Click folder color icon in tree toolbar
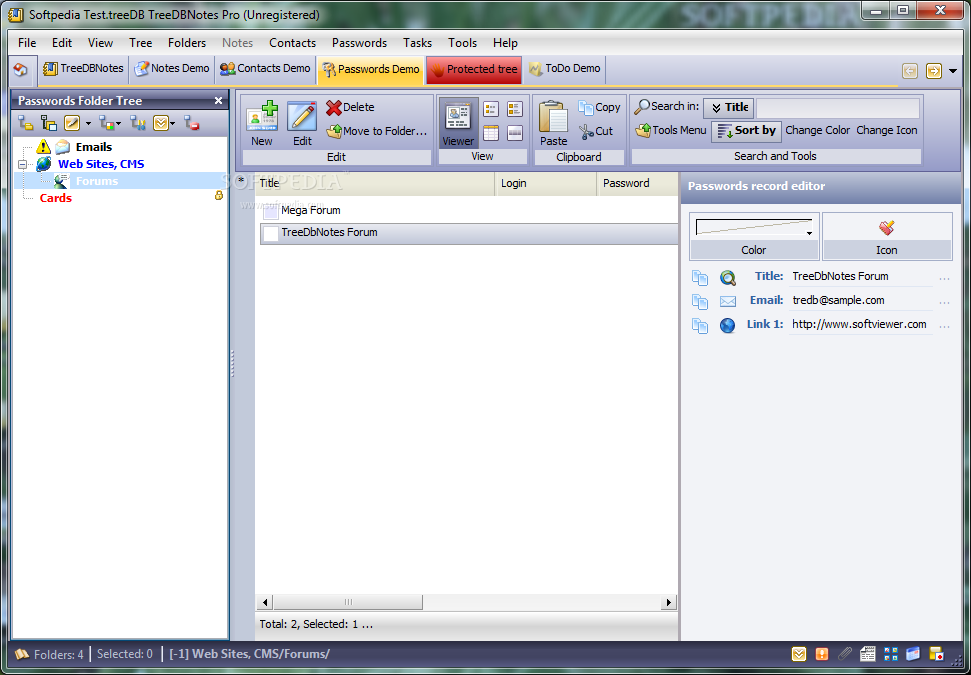 (x=107, y=123)
